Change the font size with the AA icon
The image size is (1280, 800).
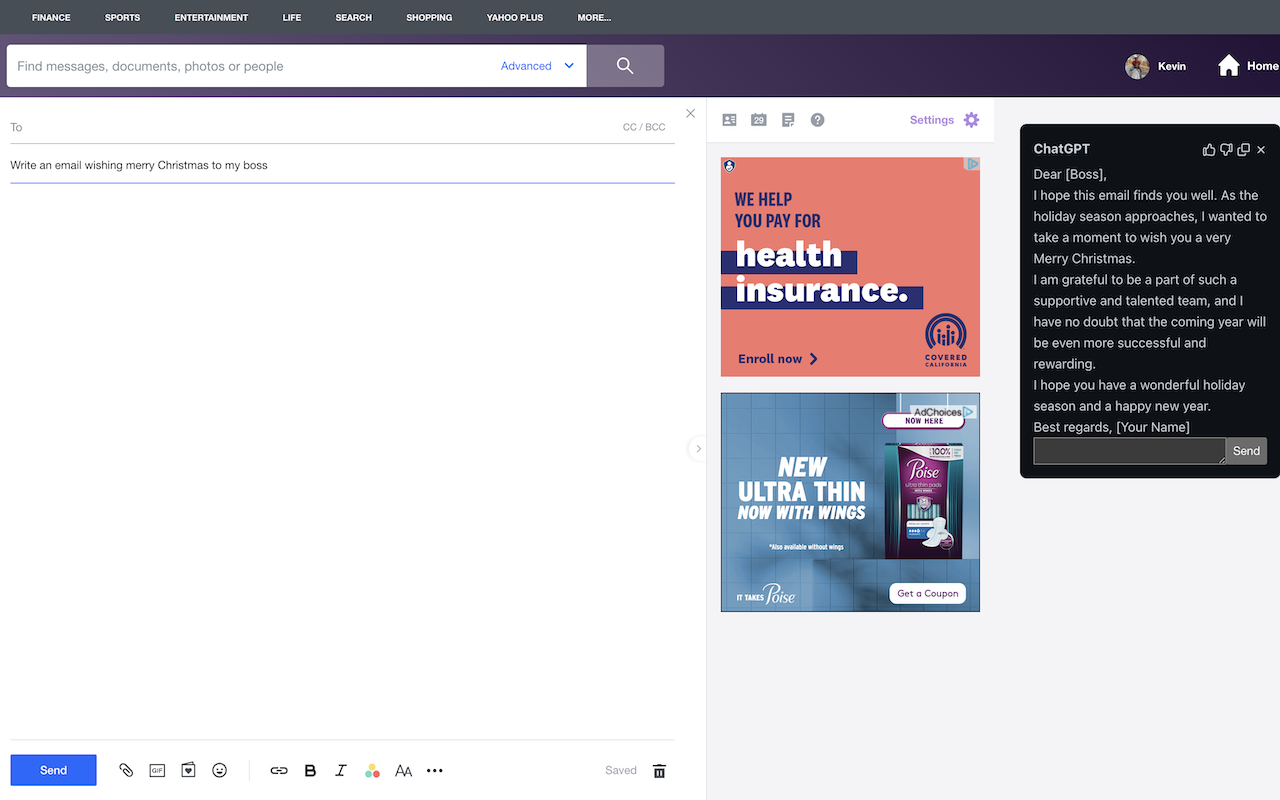[403, 770]
